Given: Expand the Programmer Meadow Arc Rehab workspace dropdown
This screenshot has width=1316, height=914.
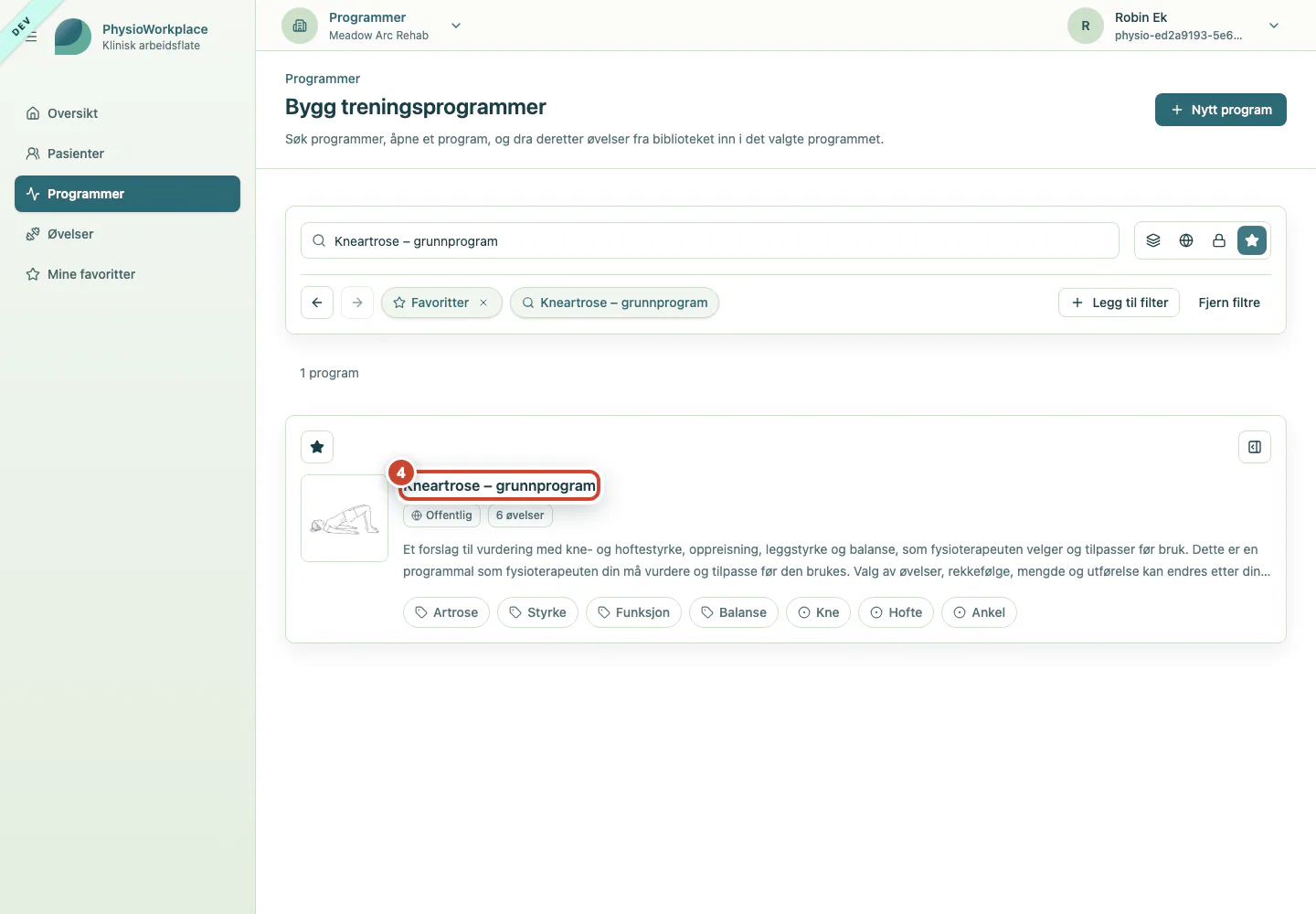Looking at the screenshot, I should coord(456,26).
